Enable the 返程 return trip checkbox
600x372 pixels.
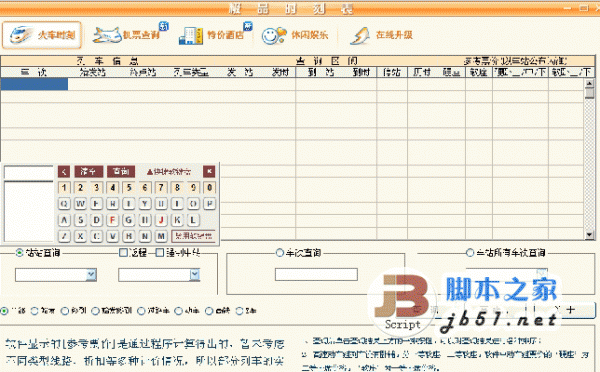[123, 253]
